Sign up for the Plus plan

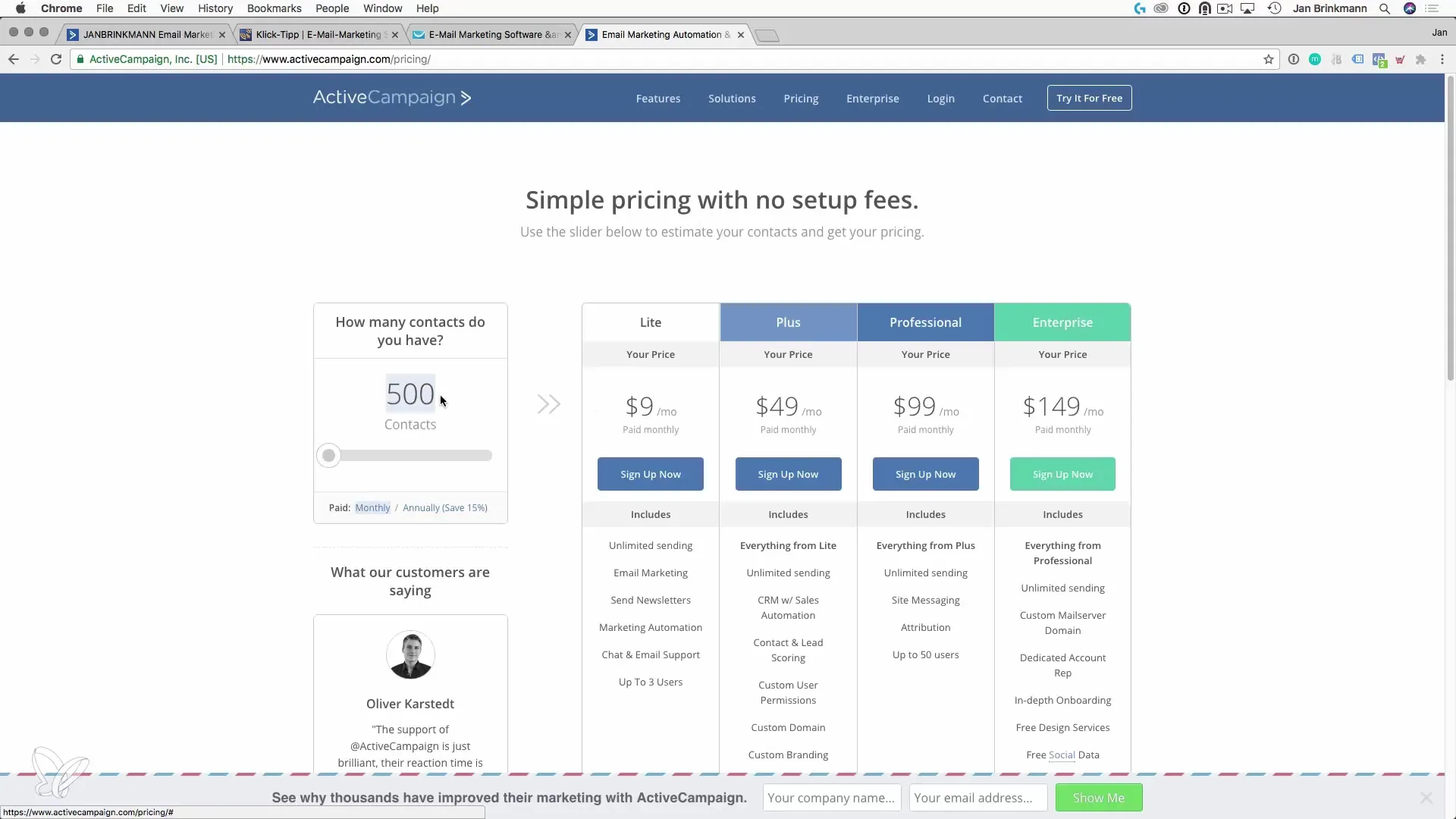pos(788,474)
